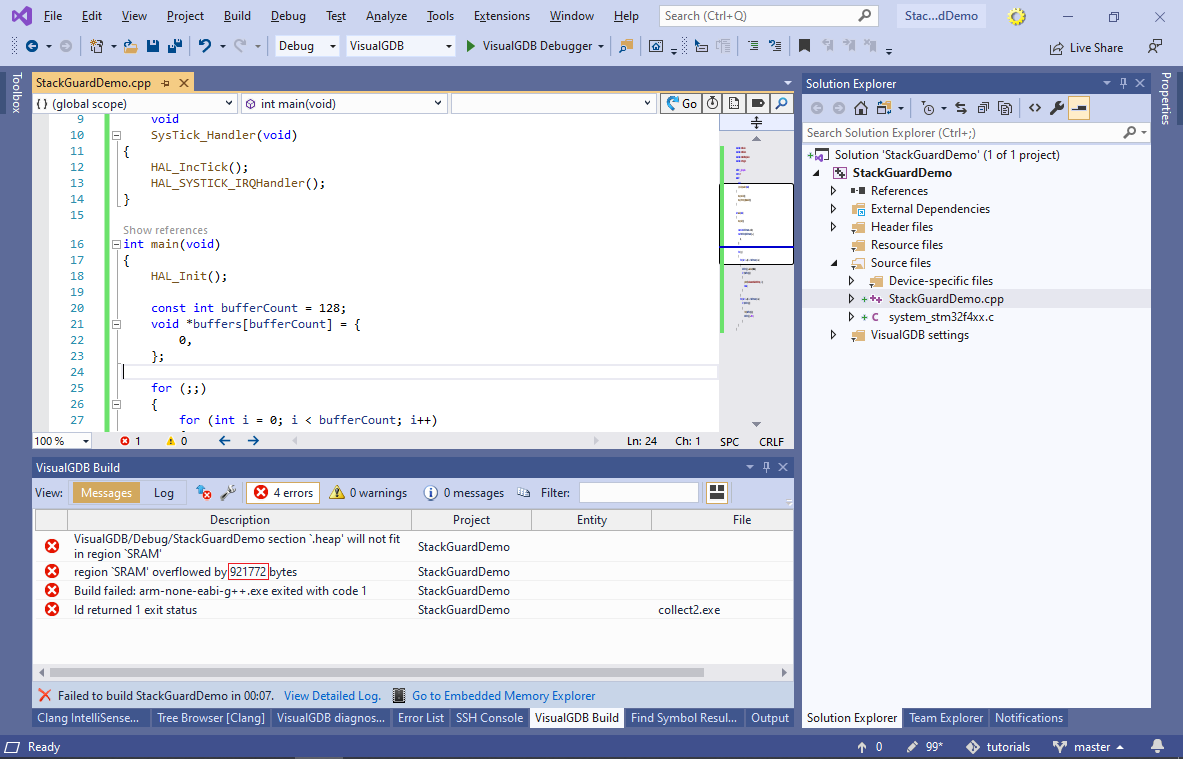Click wrench settings icon in VisualGDB Build
Viewport: 1183px width, 759px height.
(228, 493)
